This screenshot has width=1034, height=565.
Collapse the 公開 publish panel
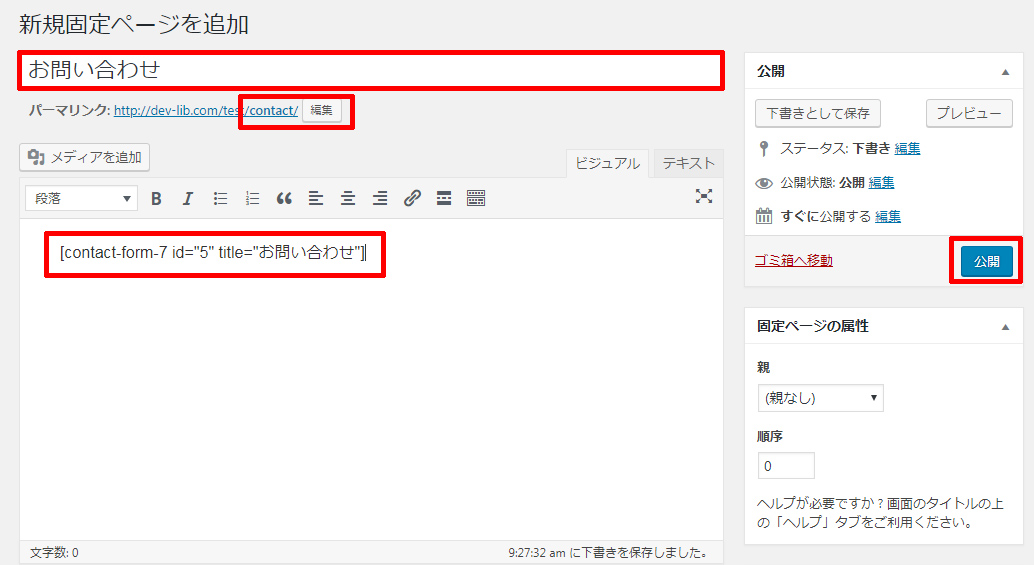click(1005, 72)
